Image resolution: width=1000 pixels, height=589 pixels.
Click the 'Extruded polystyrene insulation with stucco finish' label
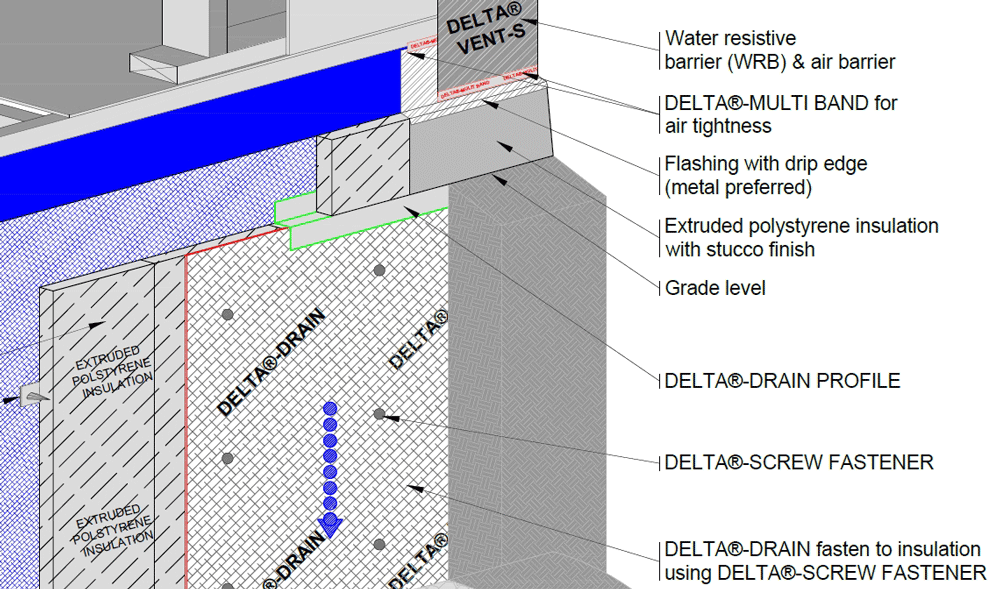(x=801, y=237)
